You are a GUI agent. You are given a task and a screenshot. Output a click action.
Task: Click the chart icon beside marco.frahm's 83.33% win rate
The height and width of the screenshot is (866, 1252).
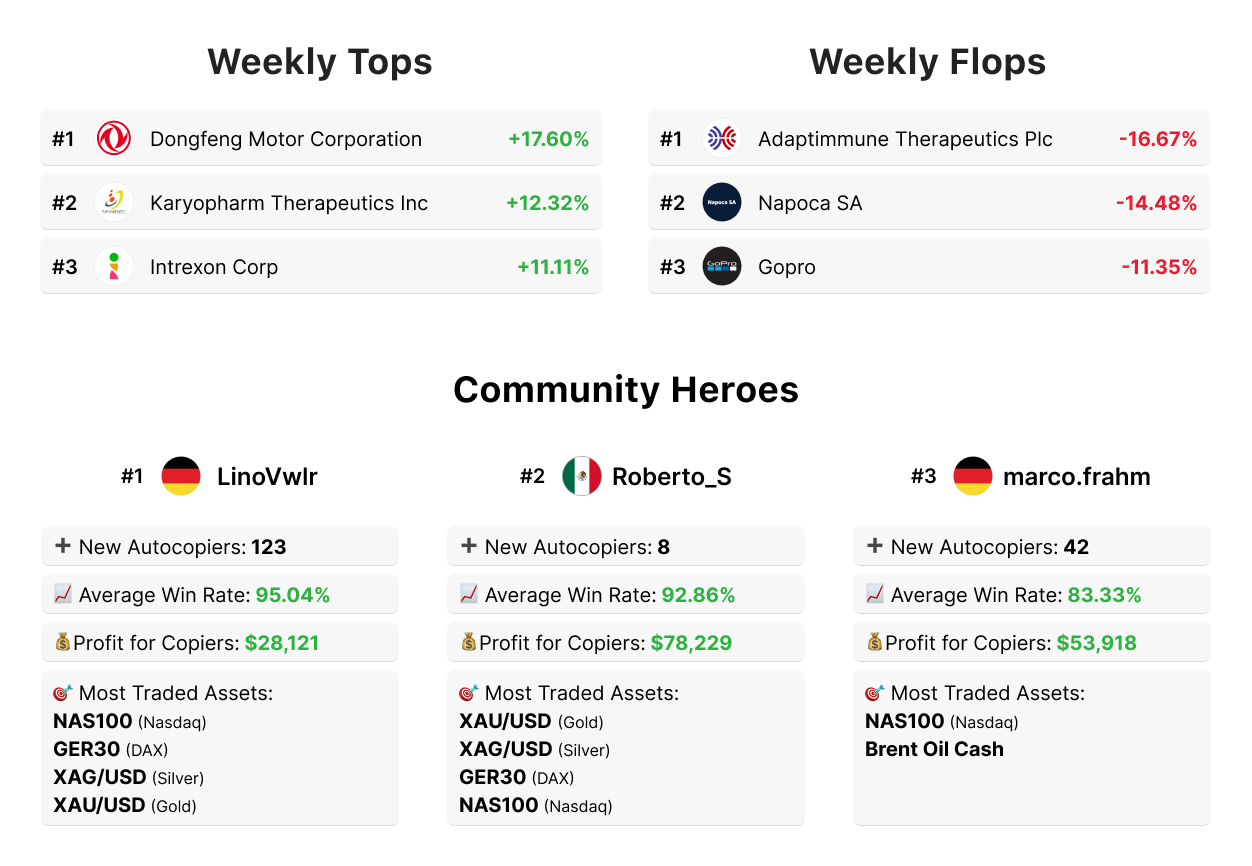875,594
